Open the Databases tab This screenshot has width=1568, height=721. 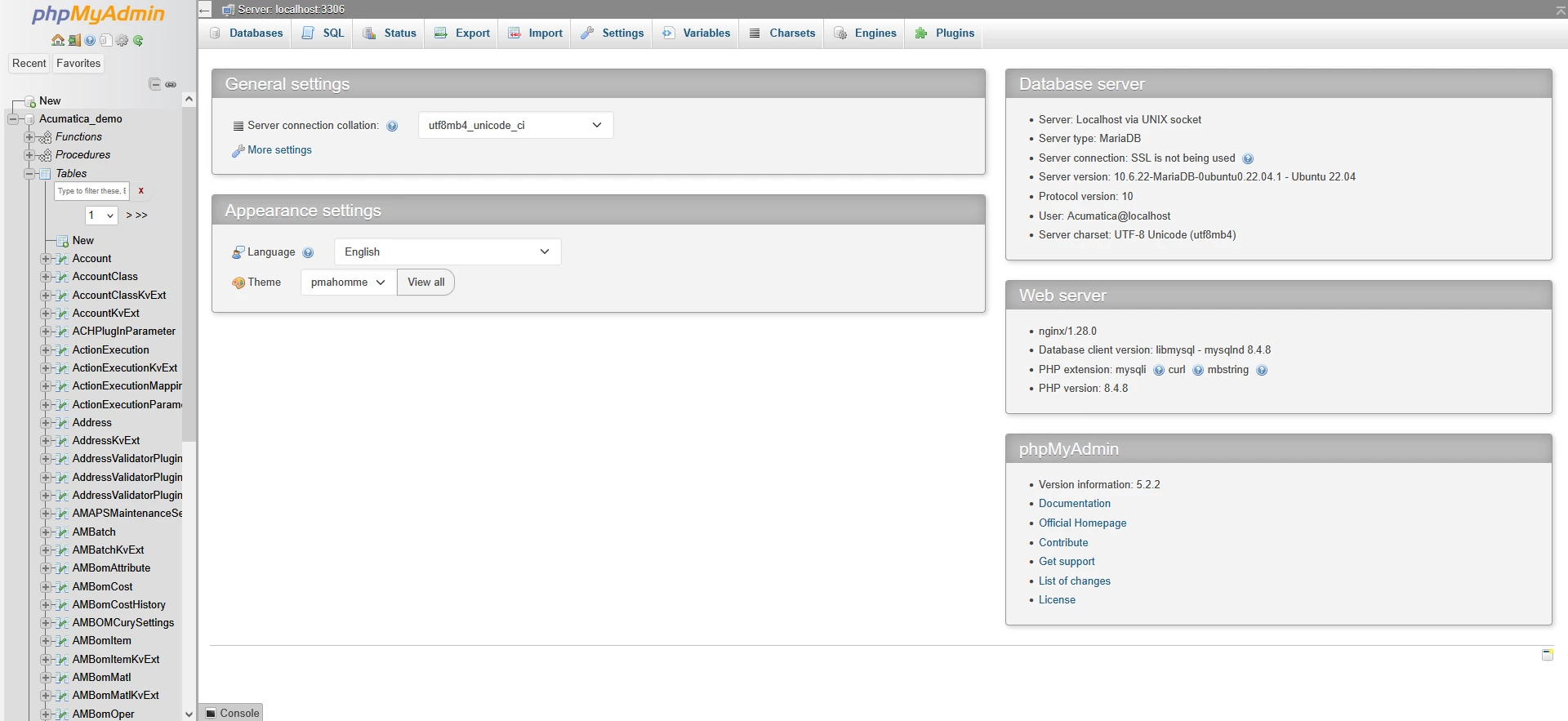(246, 33)
